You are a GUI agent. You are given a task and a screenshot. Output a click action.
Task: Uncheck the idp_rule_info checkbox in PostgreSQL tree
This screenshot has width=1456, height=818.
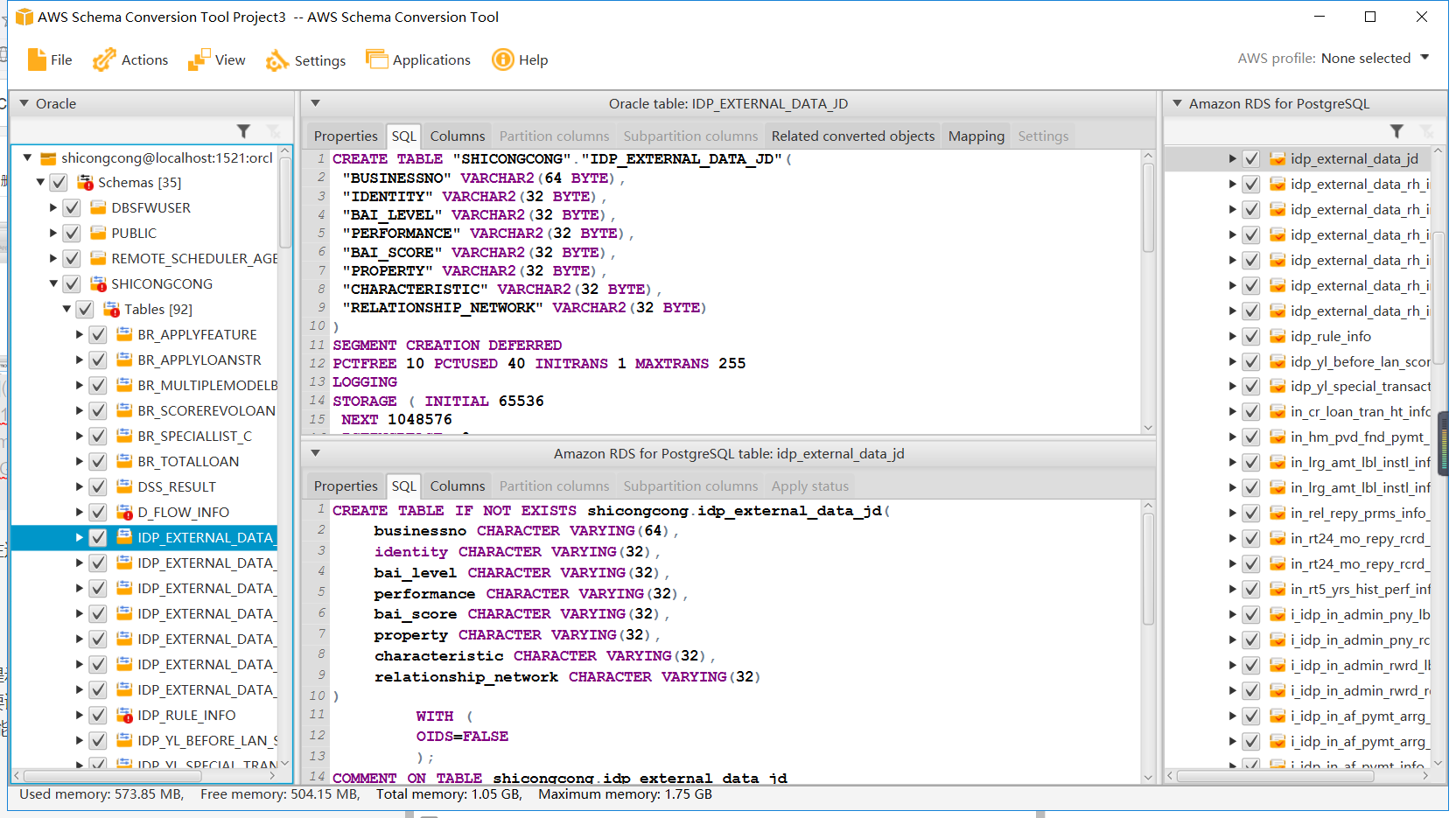coord(1251,337)
